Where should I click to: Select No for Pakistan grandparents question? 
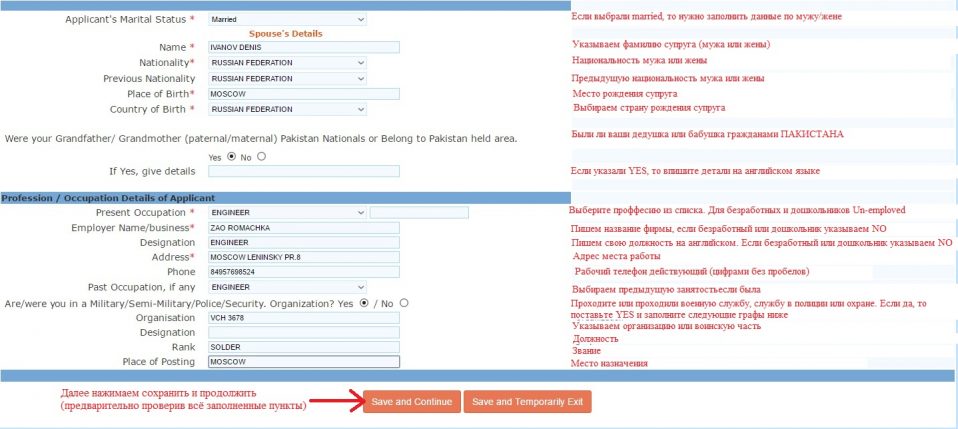(261, 156)
